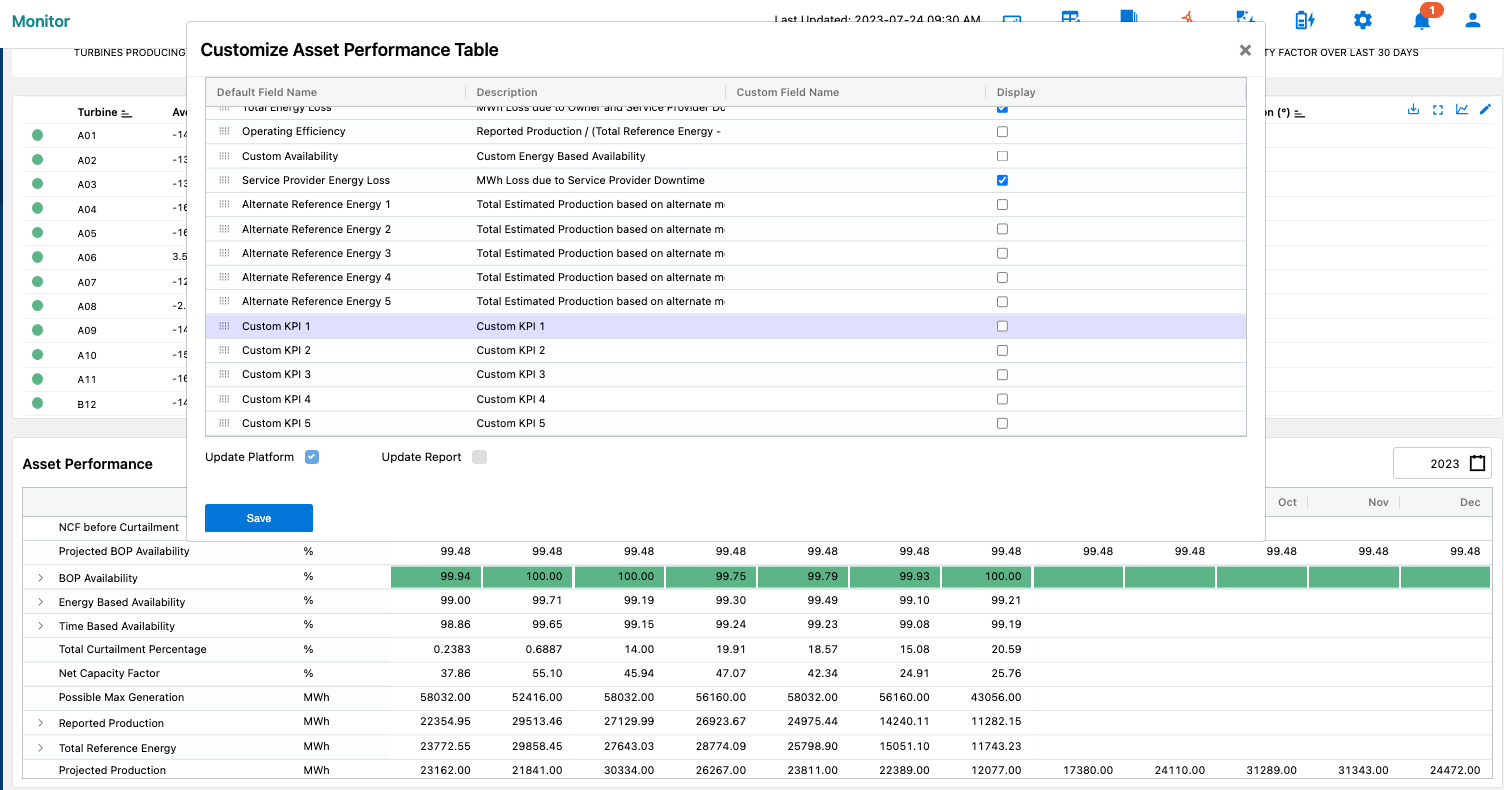Uncheck Service Provider Energy Loss display
The width and height of the screenshot is (1504, 790).
(1002, 181)
